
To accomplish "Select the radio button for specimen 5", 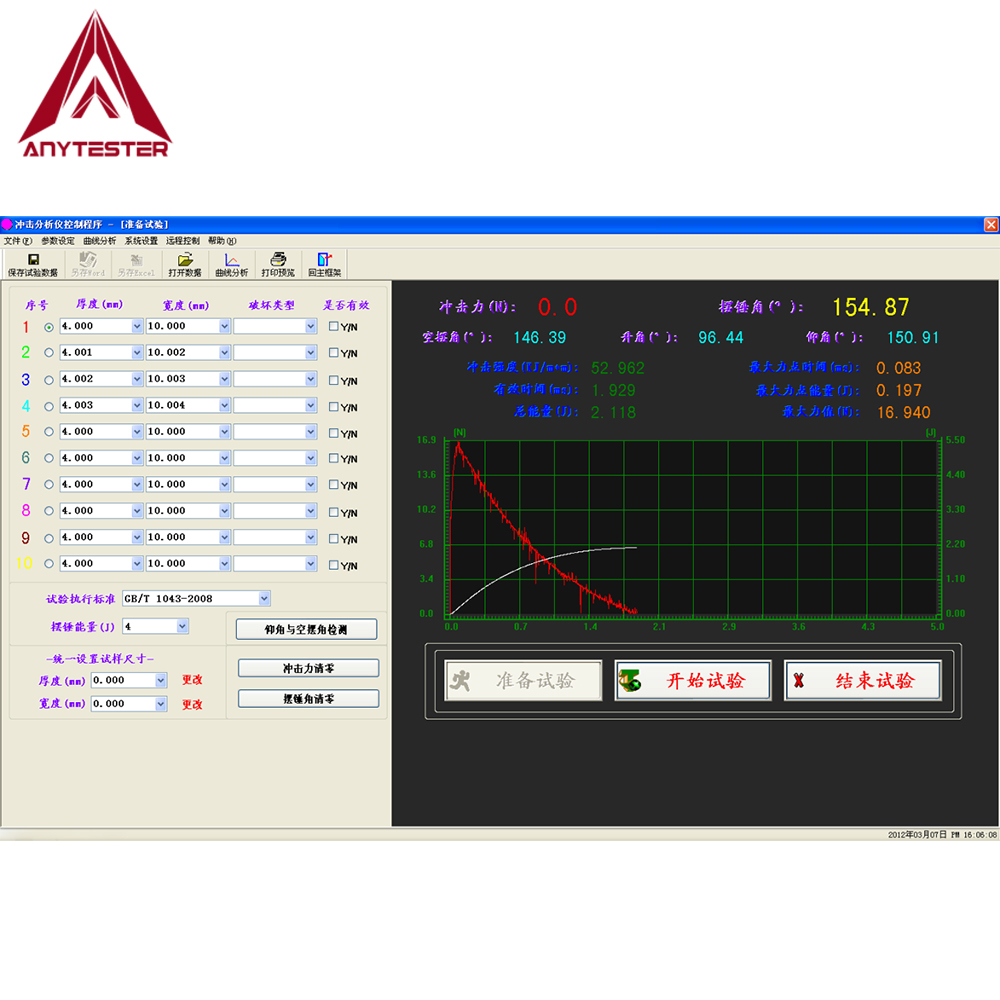I will [49, 432].
